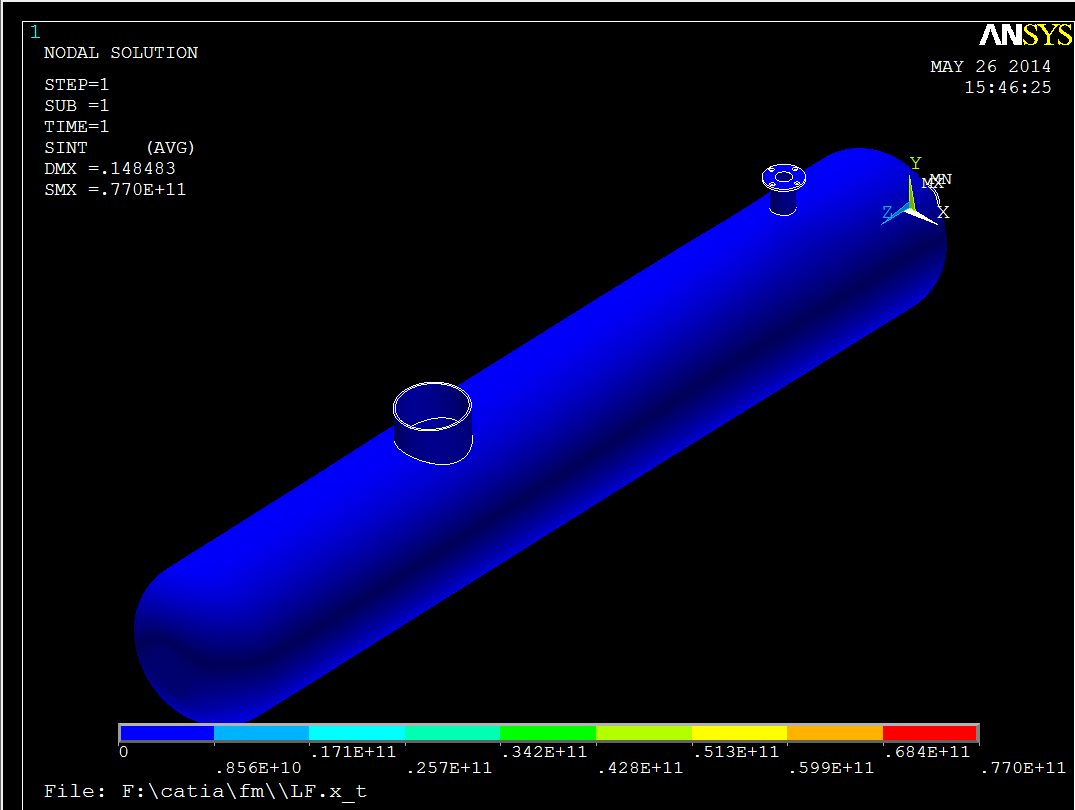This screenshot has width=1075, height=810.
Task: Click the legend value .599E+11
Action: pyautogui.click(x=831, y=768)
